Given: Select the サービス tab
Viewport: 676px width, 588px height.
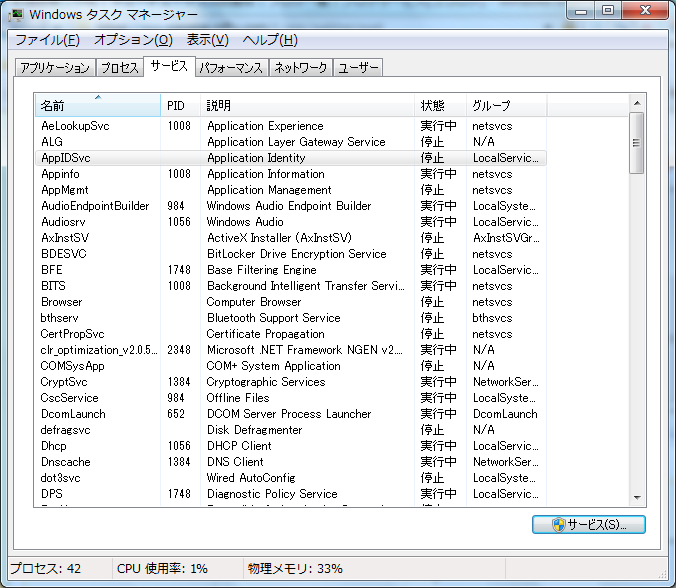Looking at the screenshot, I should pos(169,66).
